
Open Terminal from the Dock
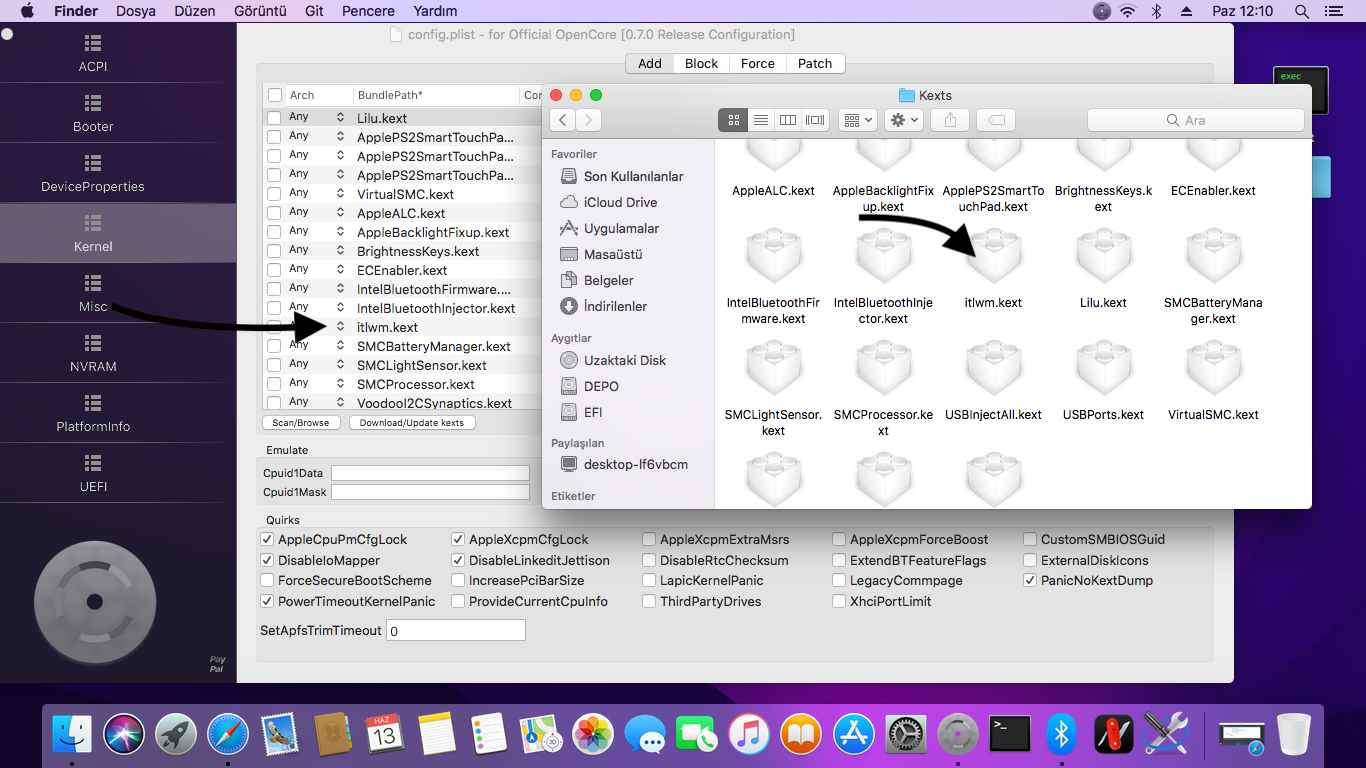[1010, 734]
